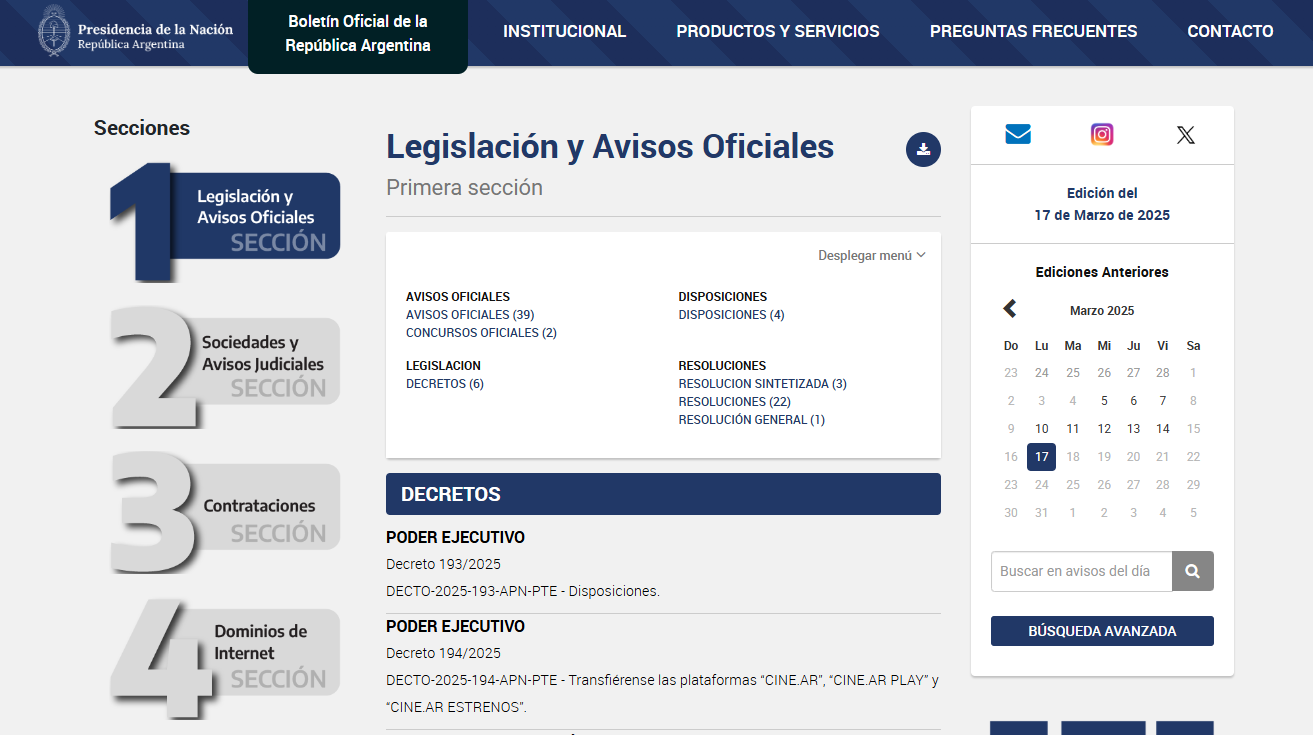1313x735 pixels.
Task: Open the RESOLUCIONES (22) link
Action: [734, 402]
